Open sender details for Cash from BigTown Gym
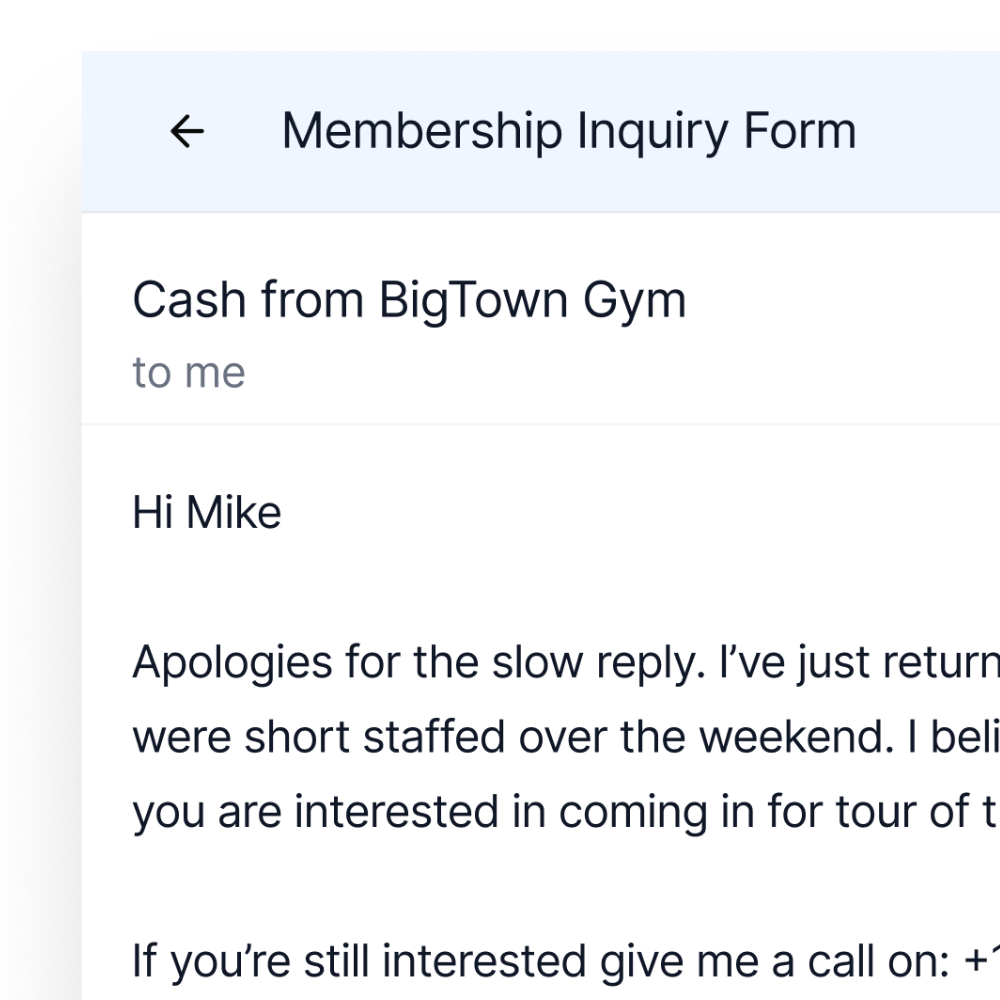The height and width of the screenshot is (1000, 1000). 410,298
